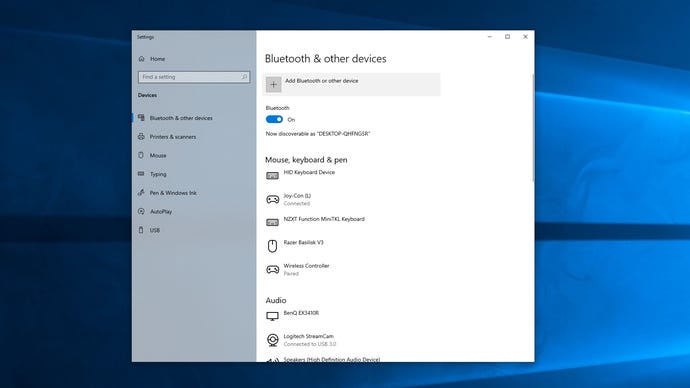The image size is (690, 388).
Task: Click the pen ink icon in sidebar
Action: point(141,192)
